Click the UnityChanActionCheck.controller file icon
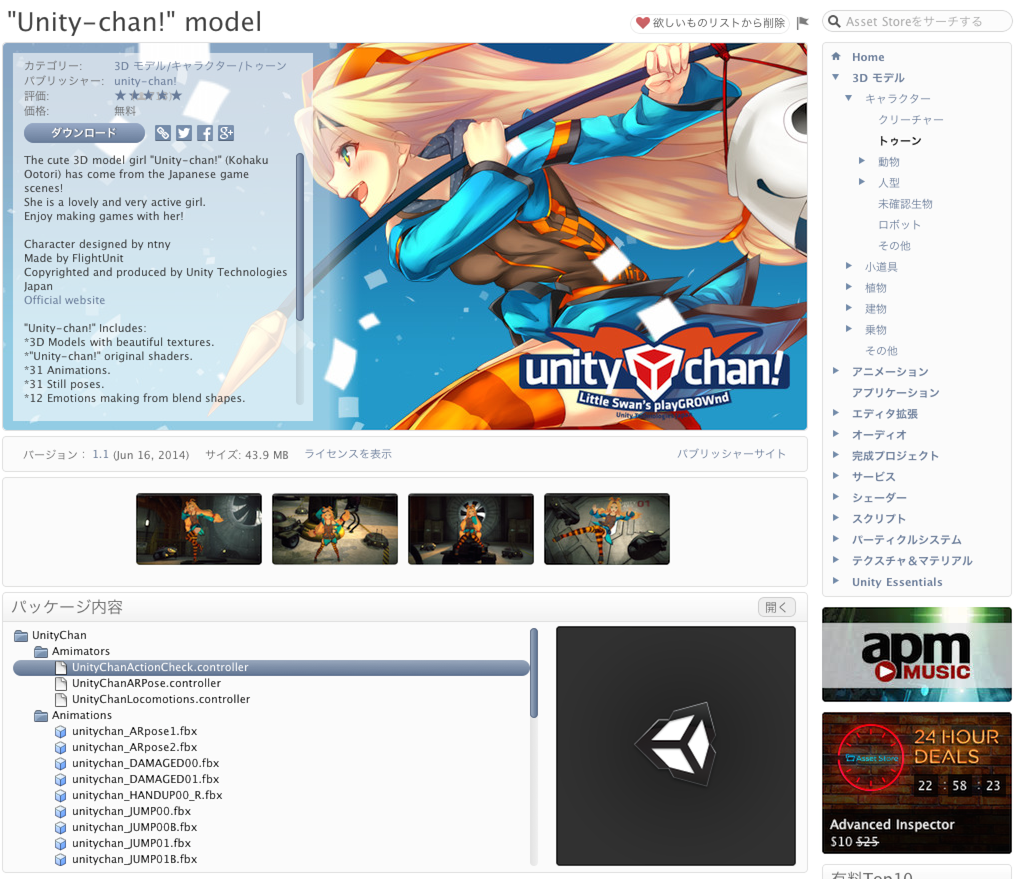 coord(61,668)
